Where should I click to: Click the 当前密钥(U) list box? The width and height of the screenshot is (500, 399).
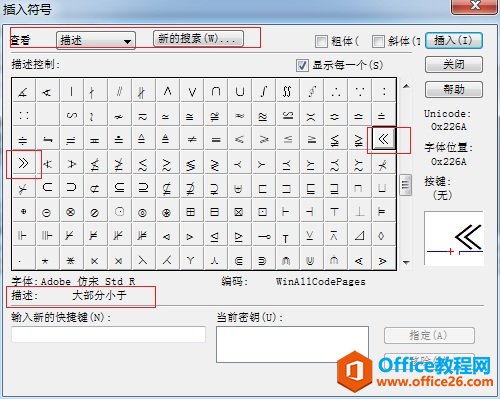[x=292, y=344]
